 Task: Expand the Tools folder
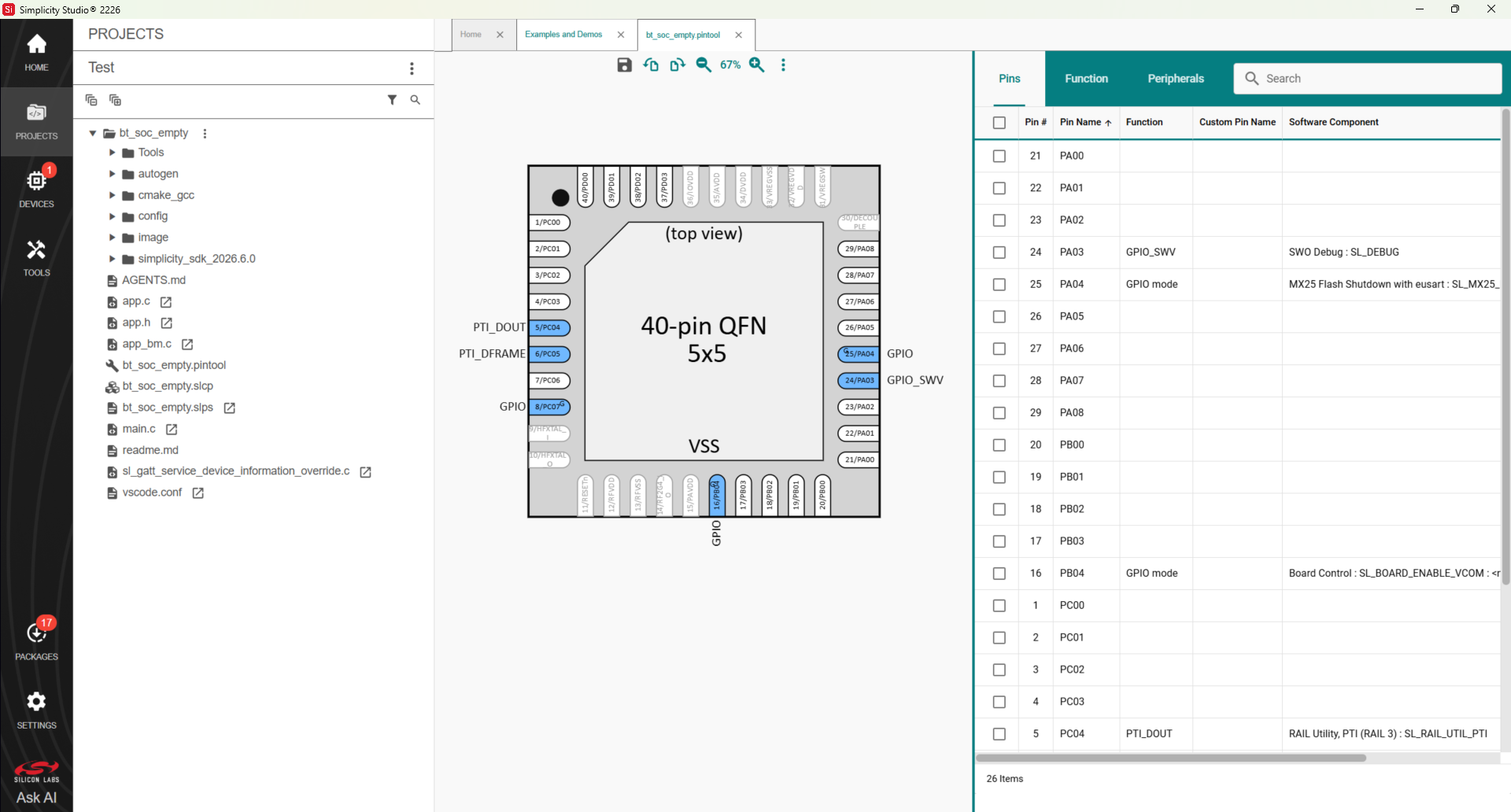coord(112,153)
